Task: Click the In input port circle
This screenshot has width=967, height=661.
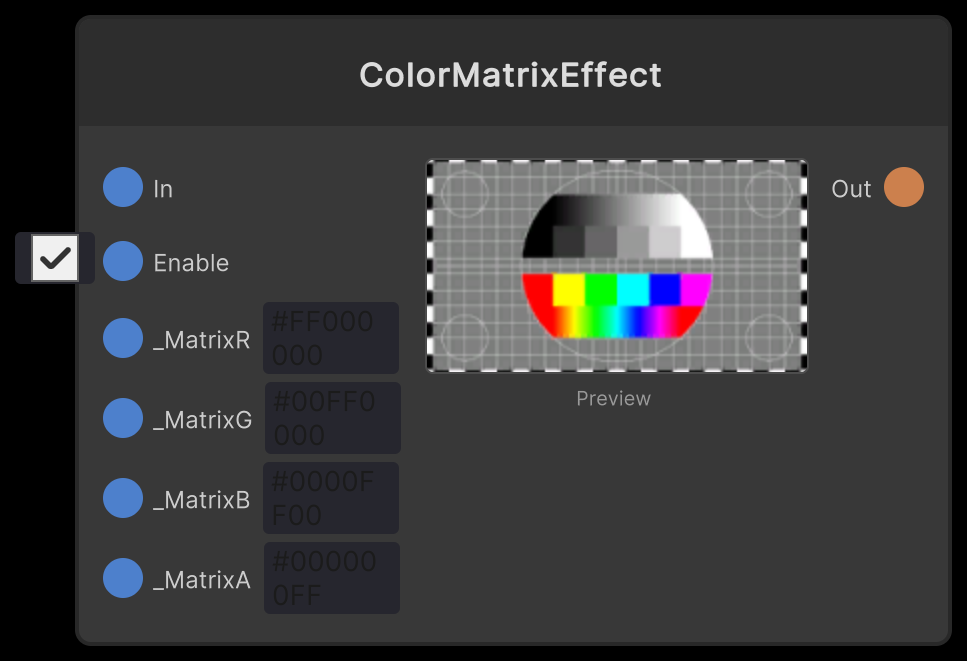Action: click(122, 187)
